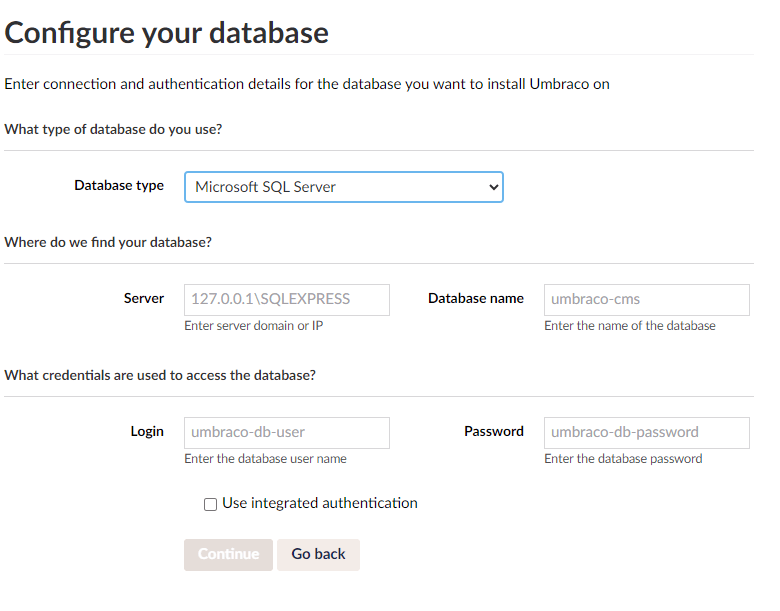The height and width of the screenshot is (611, 780).
Task: Click the Go back button
Action: pos(318,554)
